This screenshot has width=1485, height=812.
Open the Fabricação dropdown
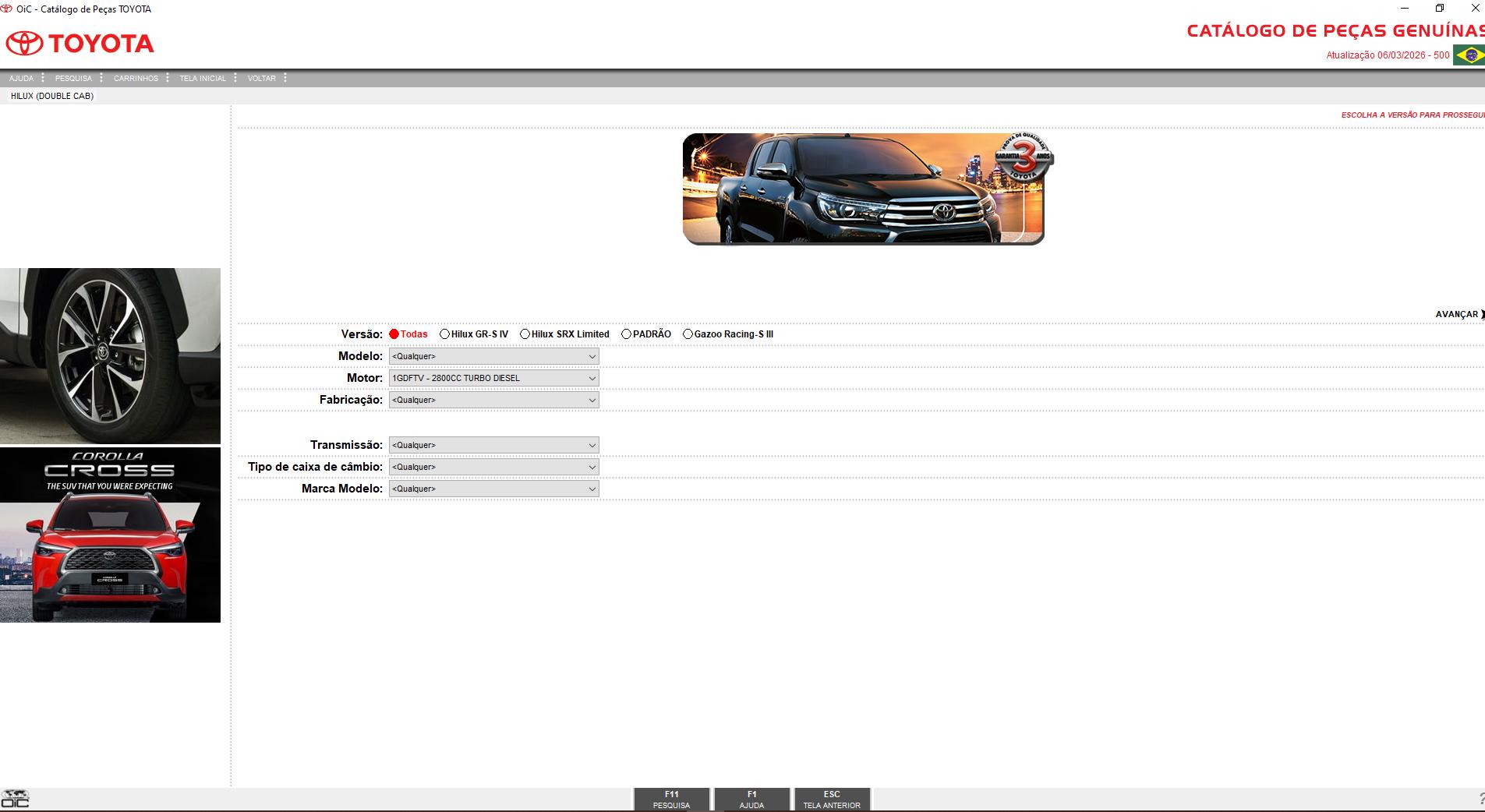click(493, 400)
